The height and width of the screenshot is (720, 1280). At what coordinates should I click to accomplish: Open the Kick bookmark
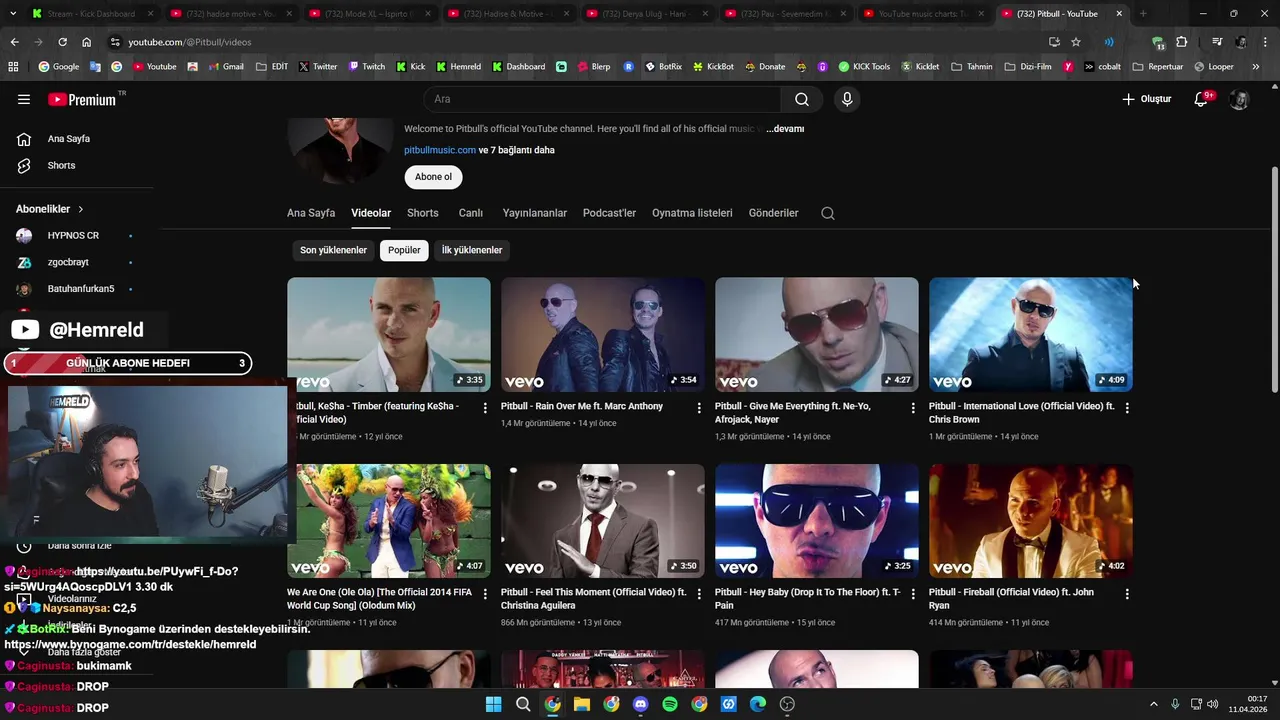tap(411, 67)
